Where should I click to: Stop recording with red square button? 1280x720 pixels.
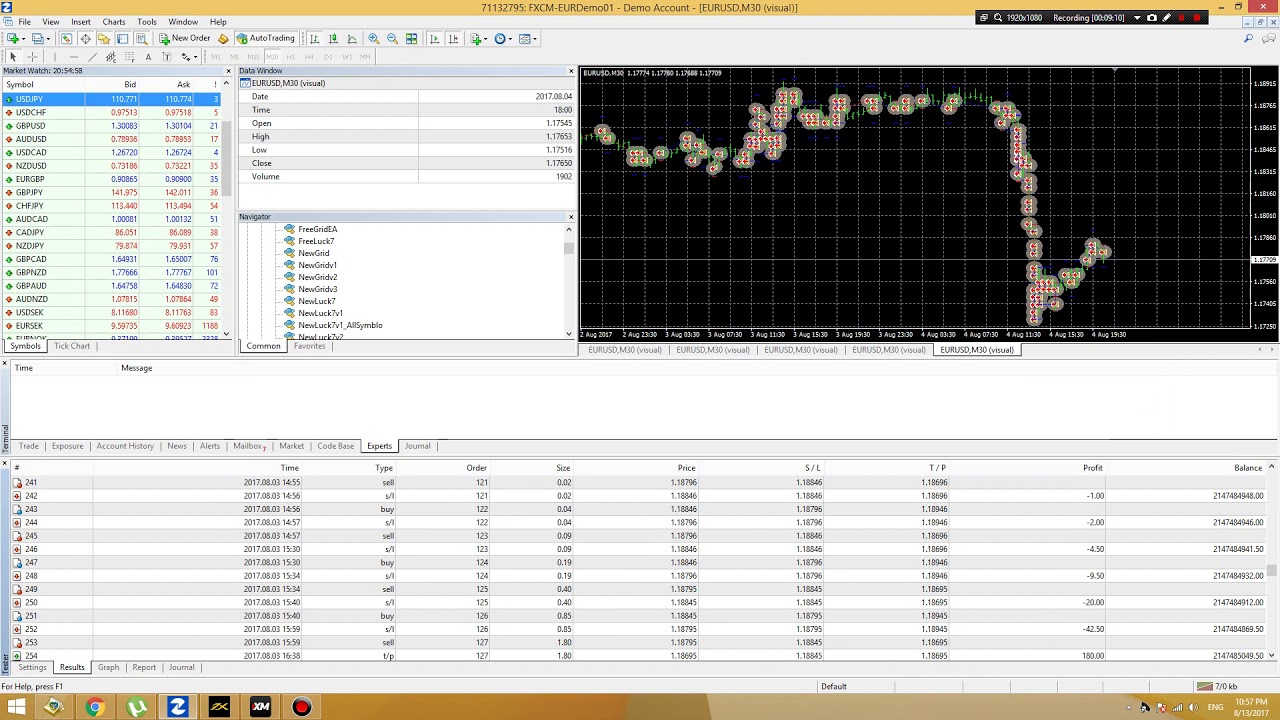tap(1197, 18)
